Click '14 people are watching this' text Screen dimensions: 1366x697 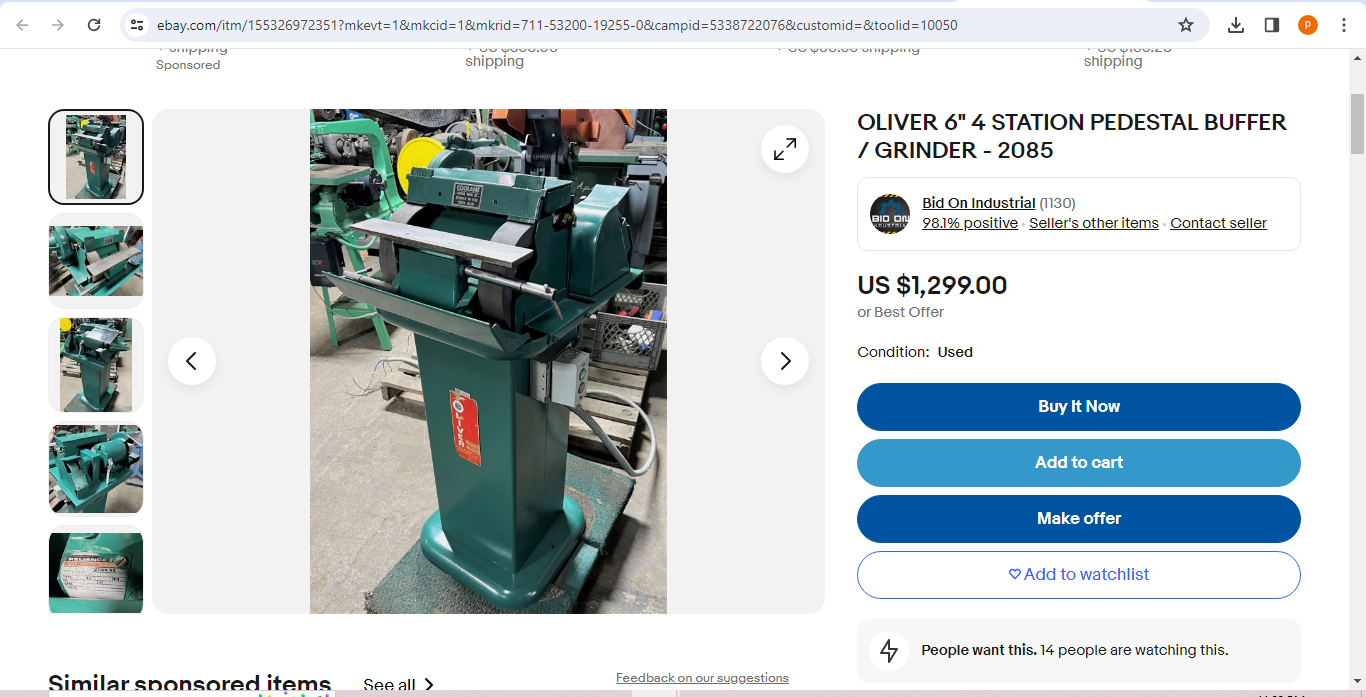click(1134, 650)
